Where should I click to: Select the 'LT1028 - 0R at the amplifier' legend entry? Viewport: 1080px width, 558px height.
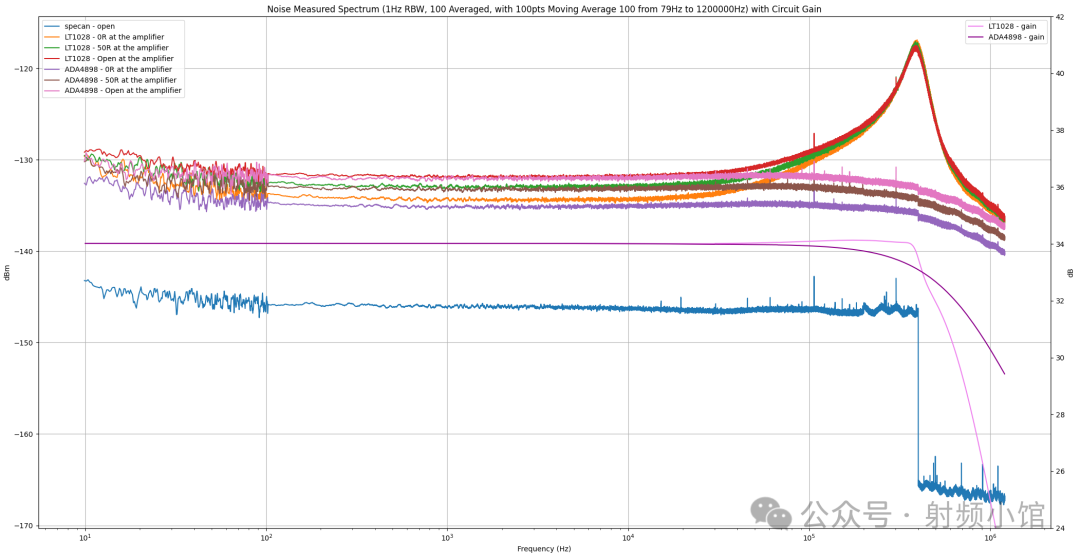click(113, 37)
